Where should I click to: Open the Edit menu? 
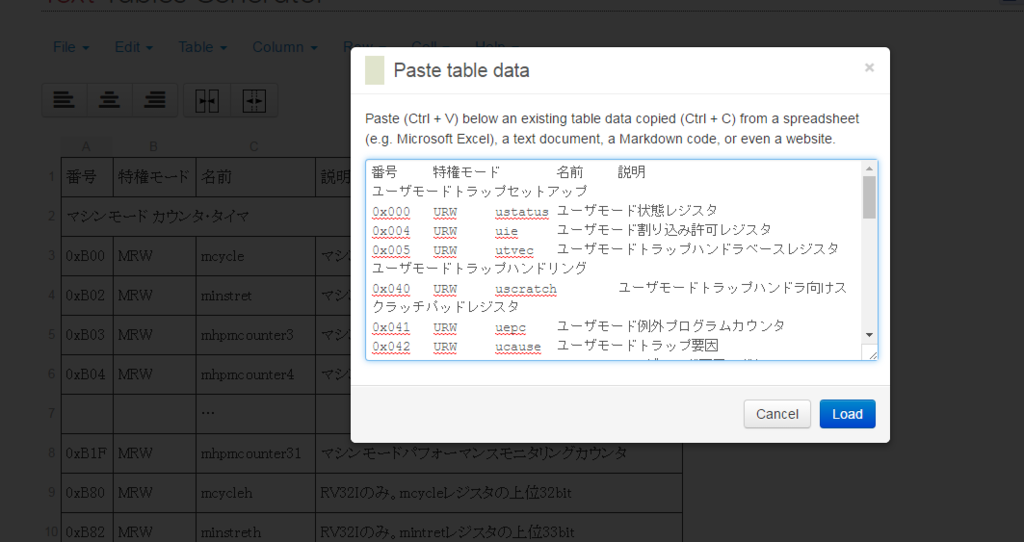(133, 47)
